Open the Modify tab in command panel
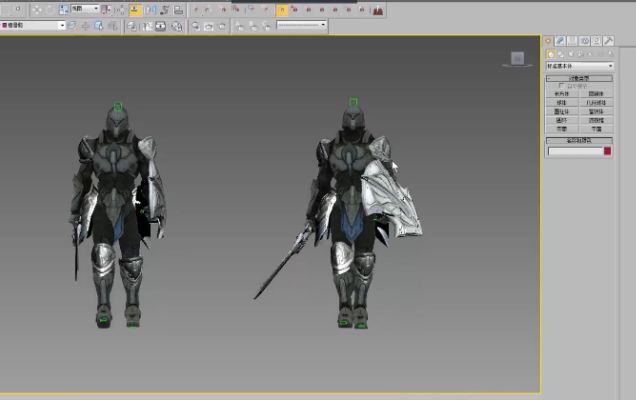The width and height of the screenshot is (636, 400). click(560, 41)
